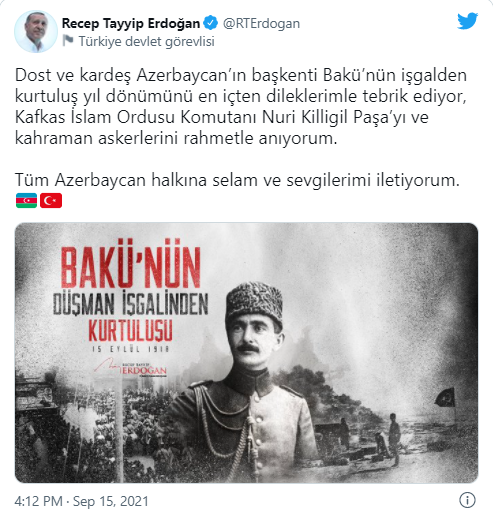Open the Recep Tayyip Erdoğan display name
Screen dimensions: 493x518
(x=131, y=23)
